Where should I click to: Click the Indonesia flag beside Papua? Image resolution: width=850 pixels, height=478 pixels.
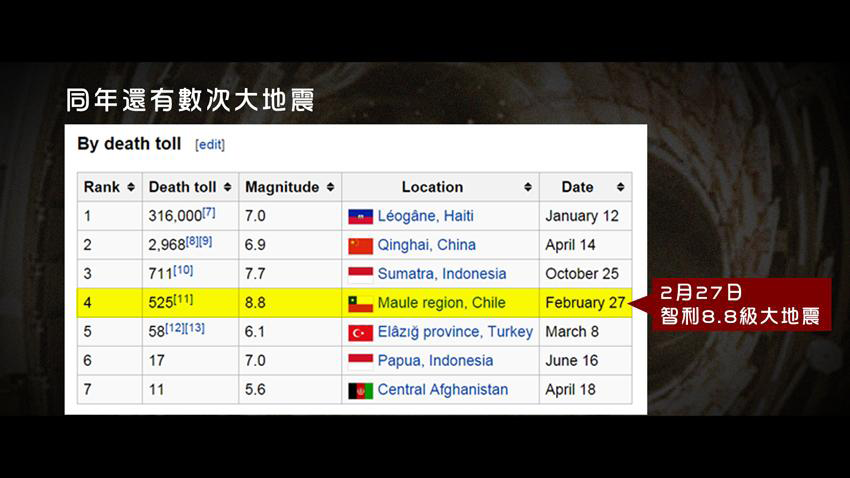360,361
